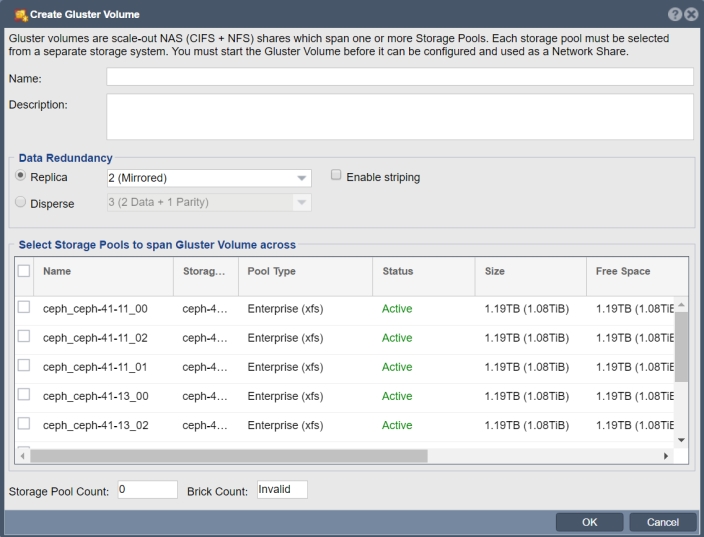
Task: Sort by the Status column header
Action: tap(424, 276)
